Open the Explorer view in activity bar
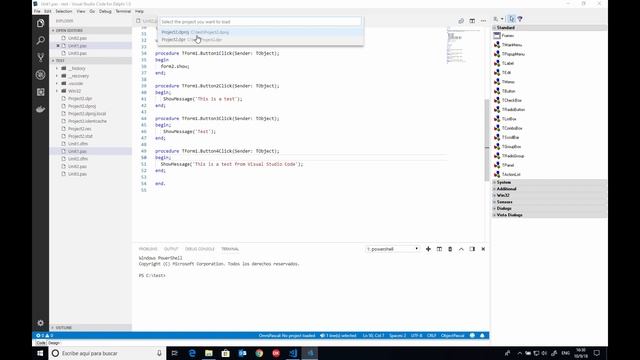The height and width of the screenshot is (360, 640). click(x=40, y=23)
